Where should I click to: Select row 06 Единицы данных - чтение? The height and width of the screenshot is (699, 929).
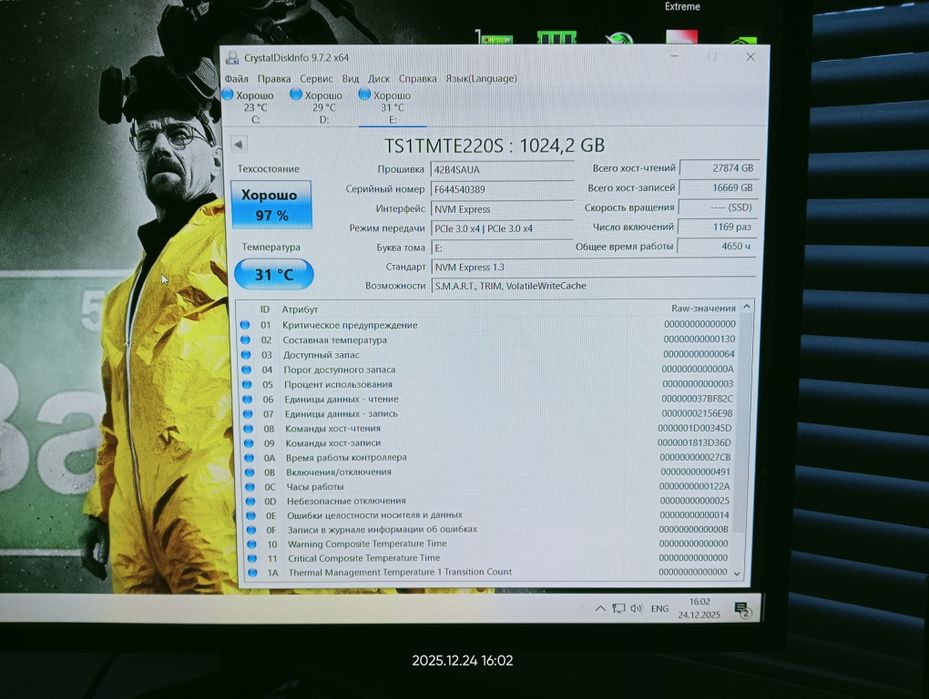[489, 399]
